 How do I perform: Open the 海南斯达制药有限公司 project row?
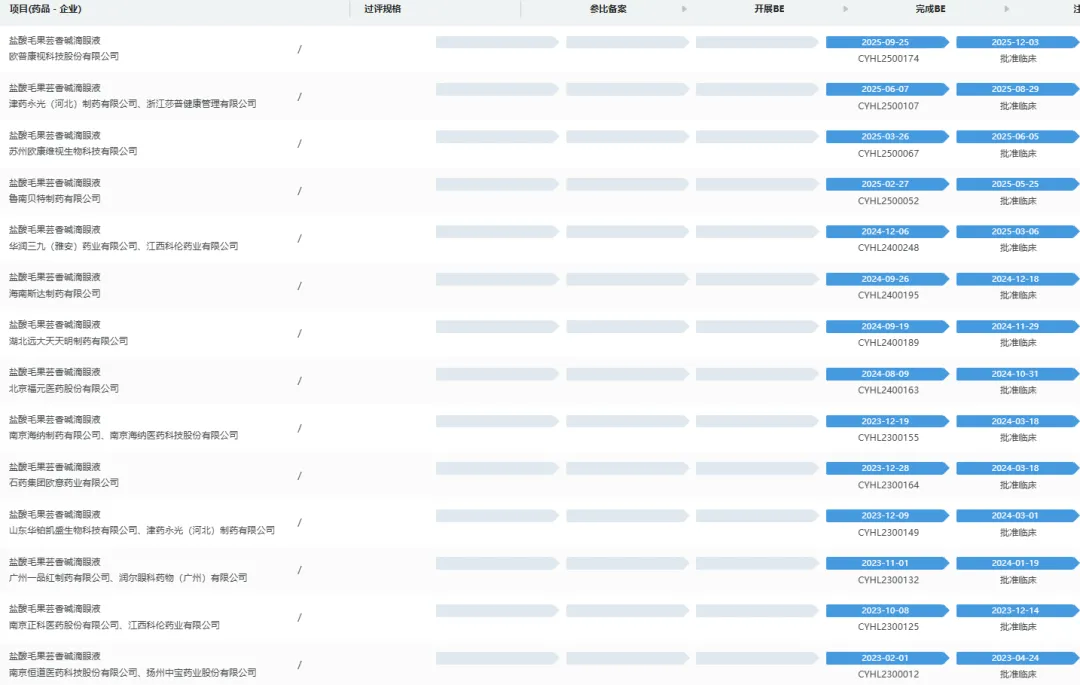coord(55,294)
